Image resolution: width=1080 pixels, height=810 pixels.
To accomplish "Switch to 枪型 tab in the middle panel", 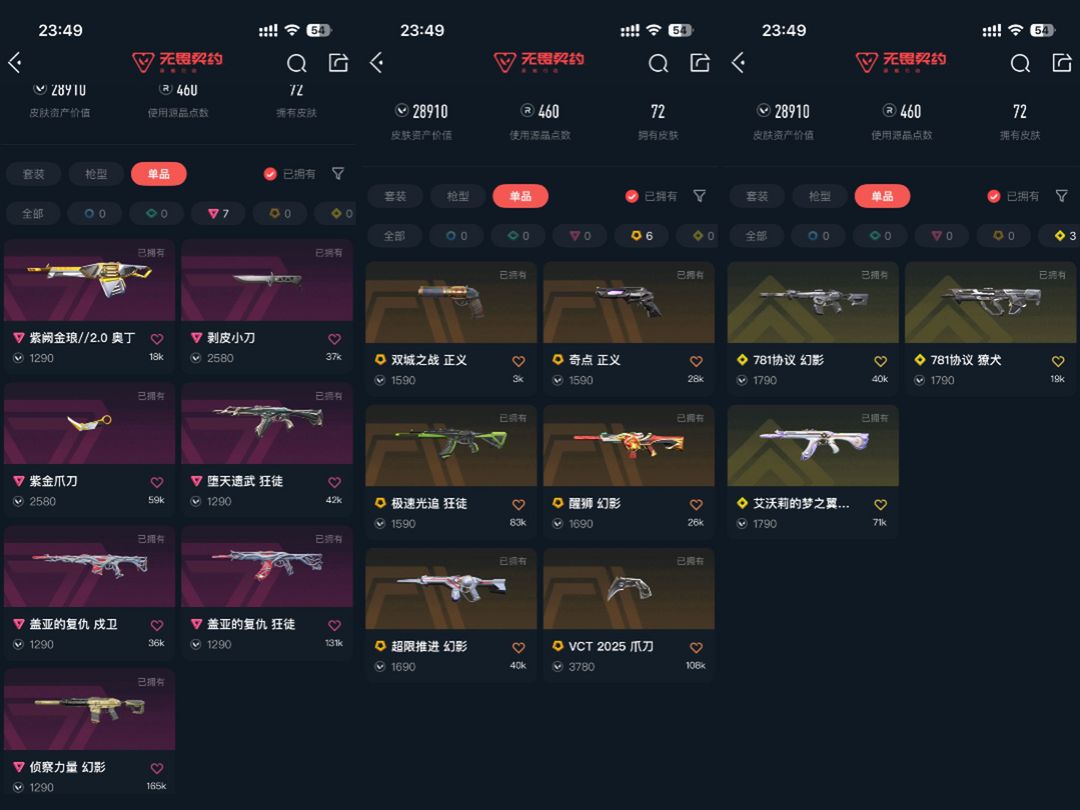I will pyautogui.click(x=457, y=196).
